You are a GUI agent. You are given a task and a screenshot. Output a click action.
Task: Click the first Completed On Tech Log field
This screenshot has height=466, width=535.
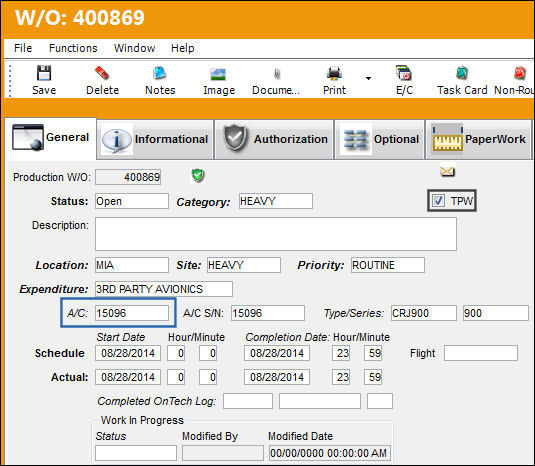pos(248,401)
